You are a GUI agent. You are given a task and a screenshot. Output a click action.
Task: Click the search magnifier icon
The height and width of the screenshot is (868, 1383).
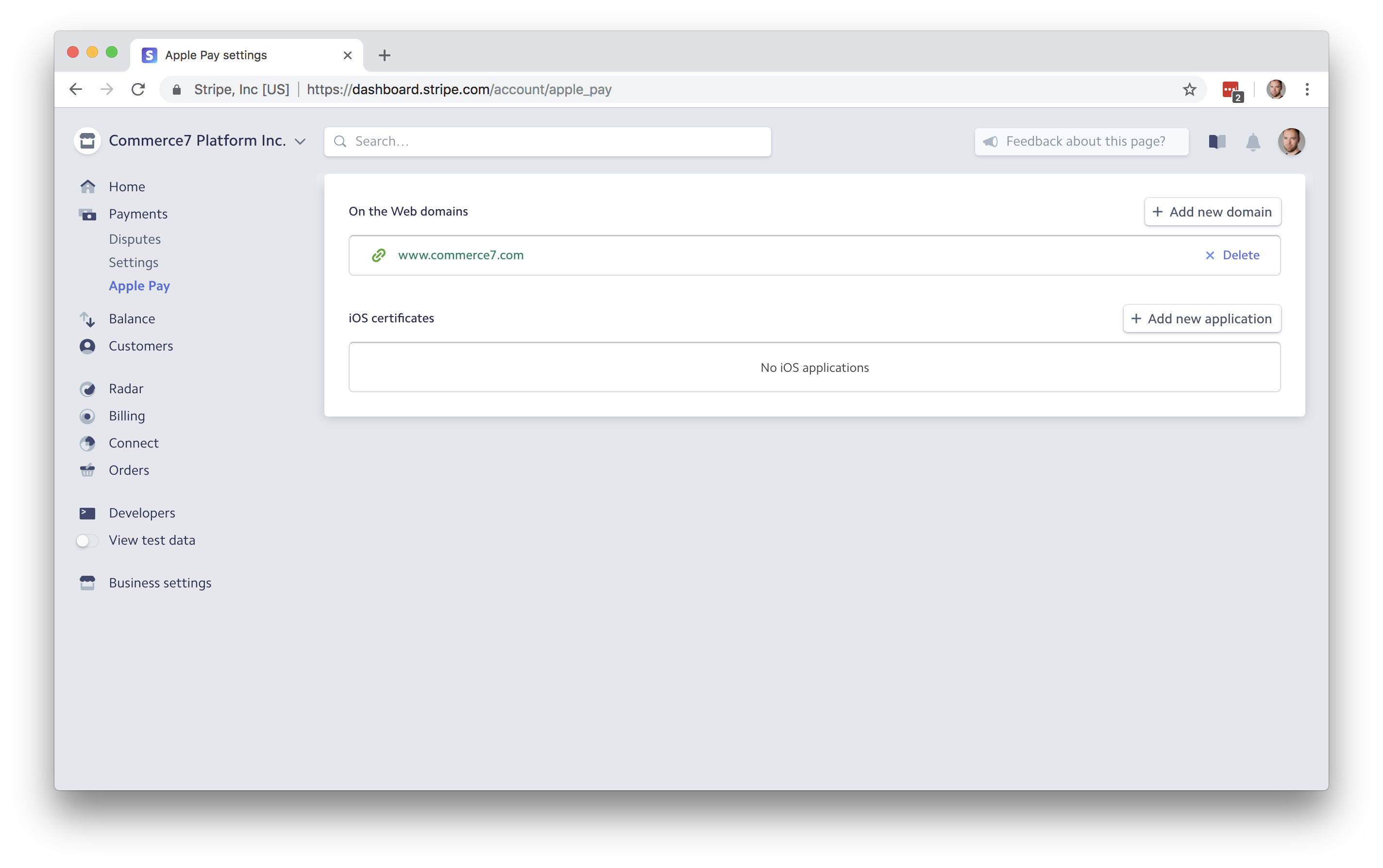[340, 141]
